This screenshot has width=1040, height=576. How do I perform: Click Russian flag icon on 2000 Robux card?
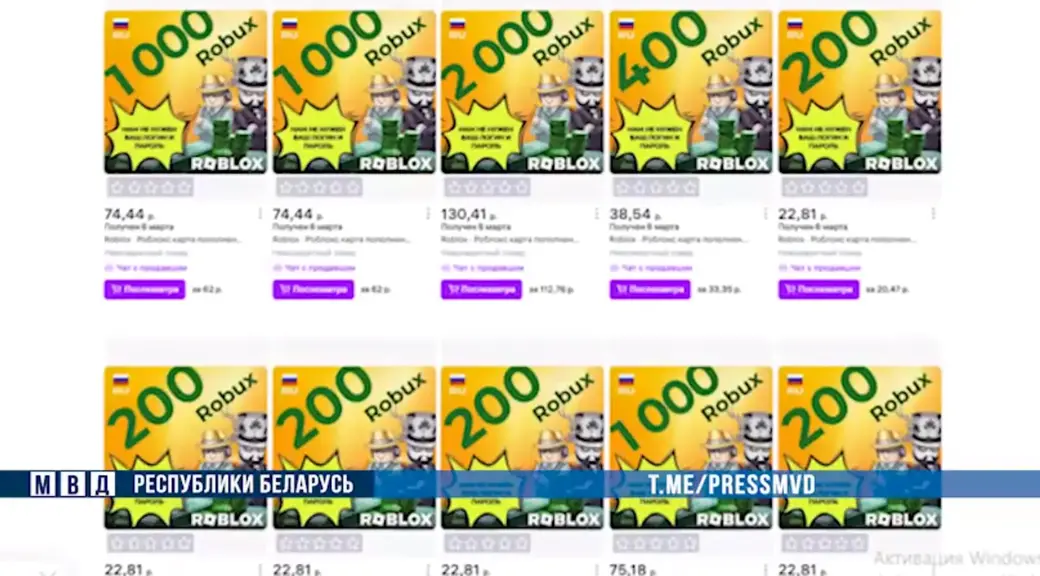click(x=458, y=25)
